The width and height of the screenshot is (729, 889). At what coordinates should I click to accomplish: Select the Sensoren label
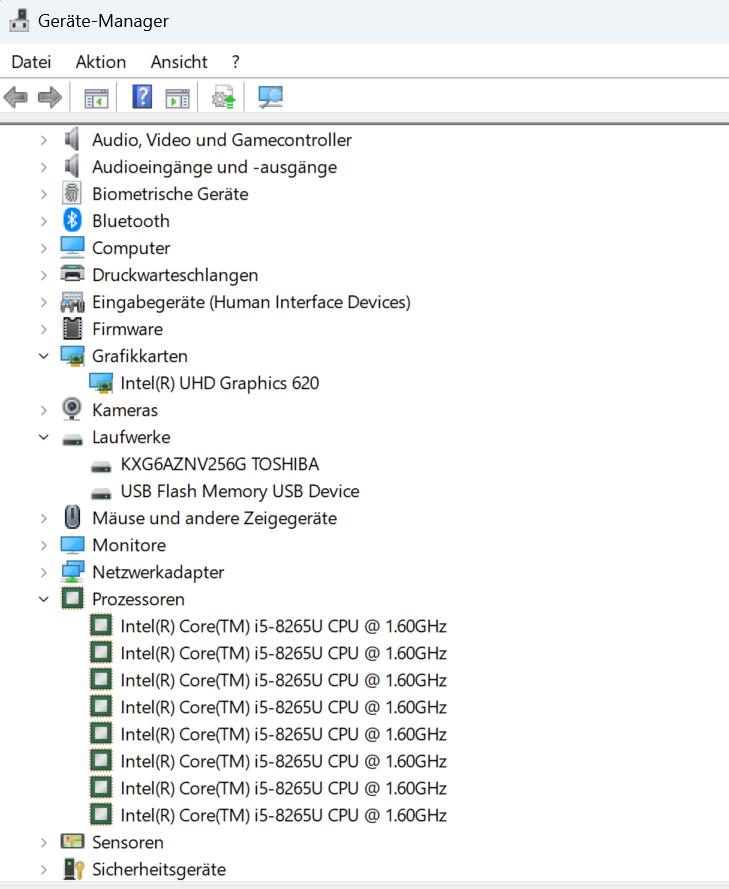tap(128, 842)
